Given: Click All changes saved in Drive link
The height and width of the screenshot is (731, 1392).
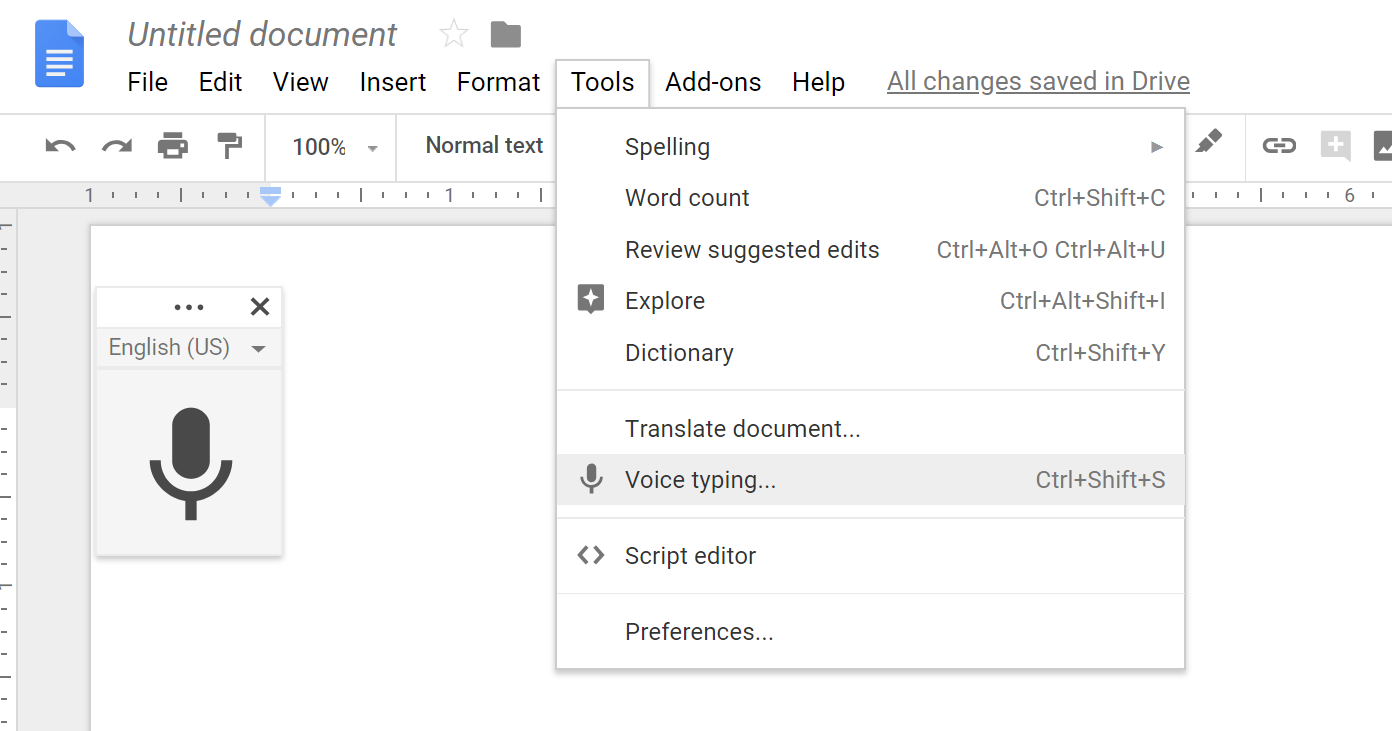Looking at the screenshot, I should 1038,82.
